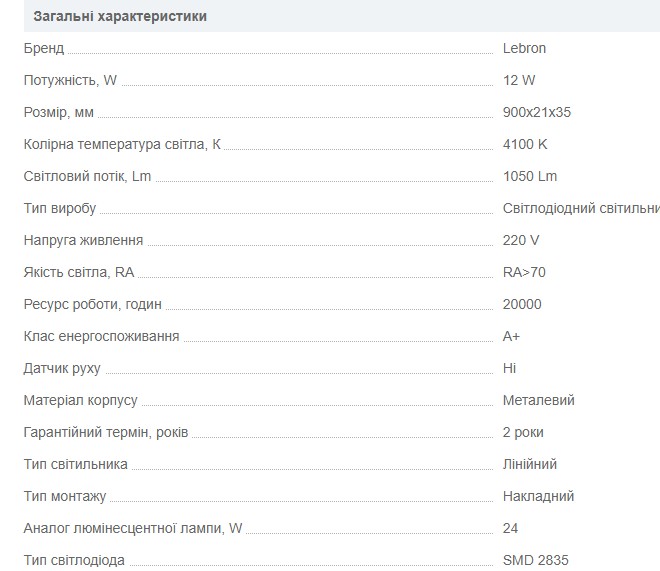Click the SMD 2835 LED type value

(x=535, y=560)
